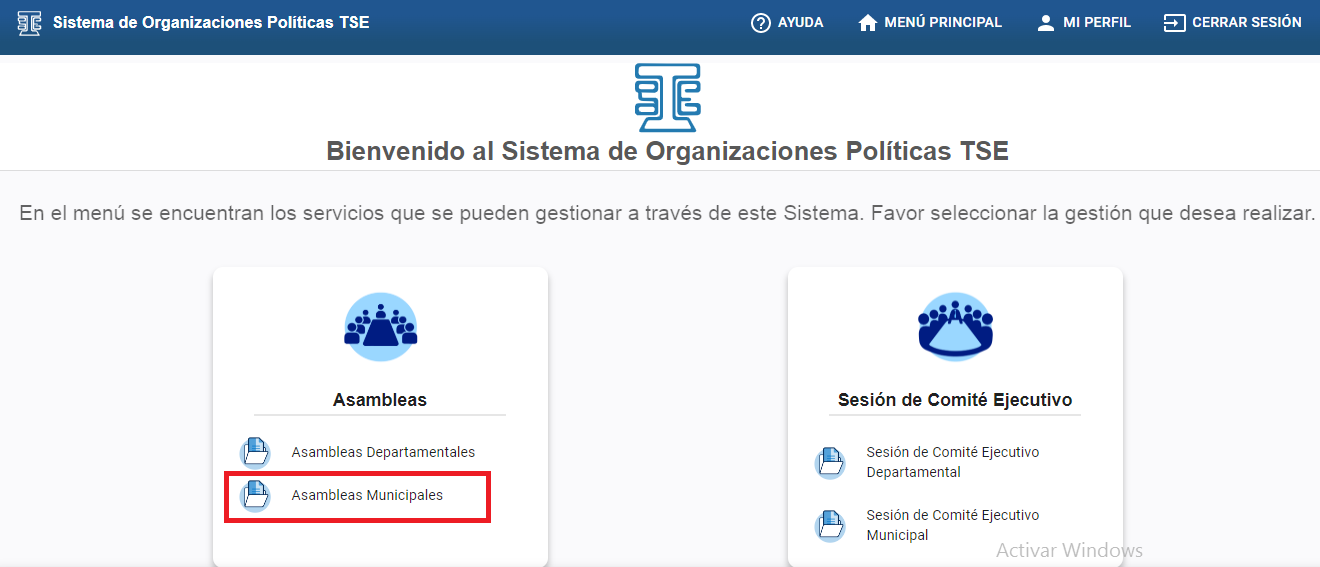
Task: Click the help question mark icon
Action: coord(761,22)
